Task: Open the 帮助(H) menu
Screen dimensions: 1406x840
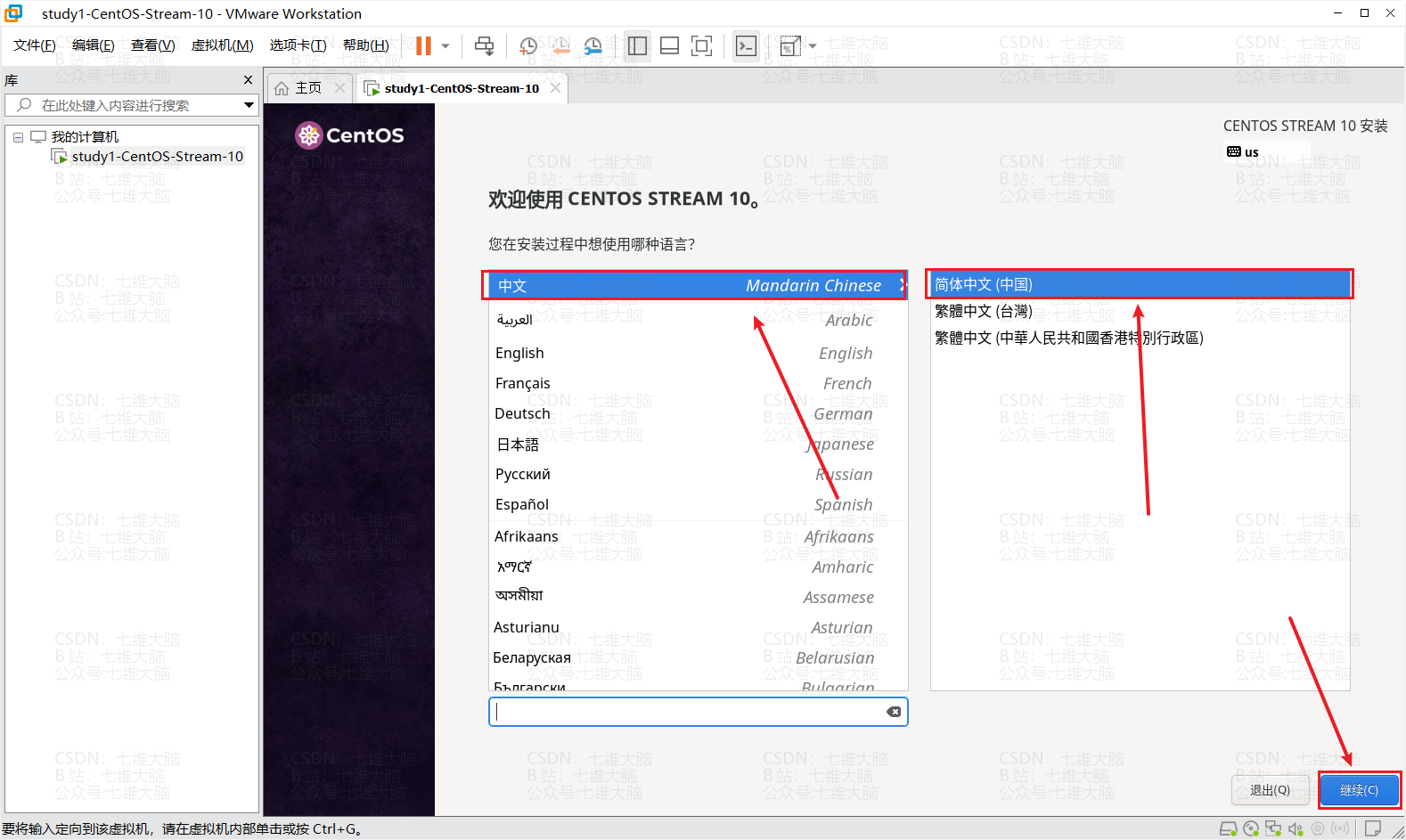Action: click(365, 45)
